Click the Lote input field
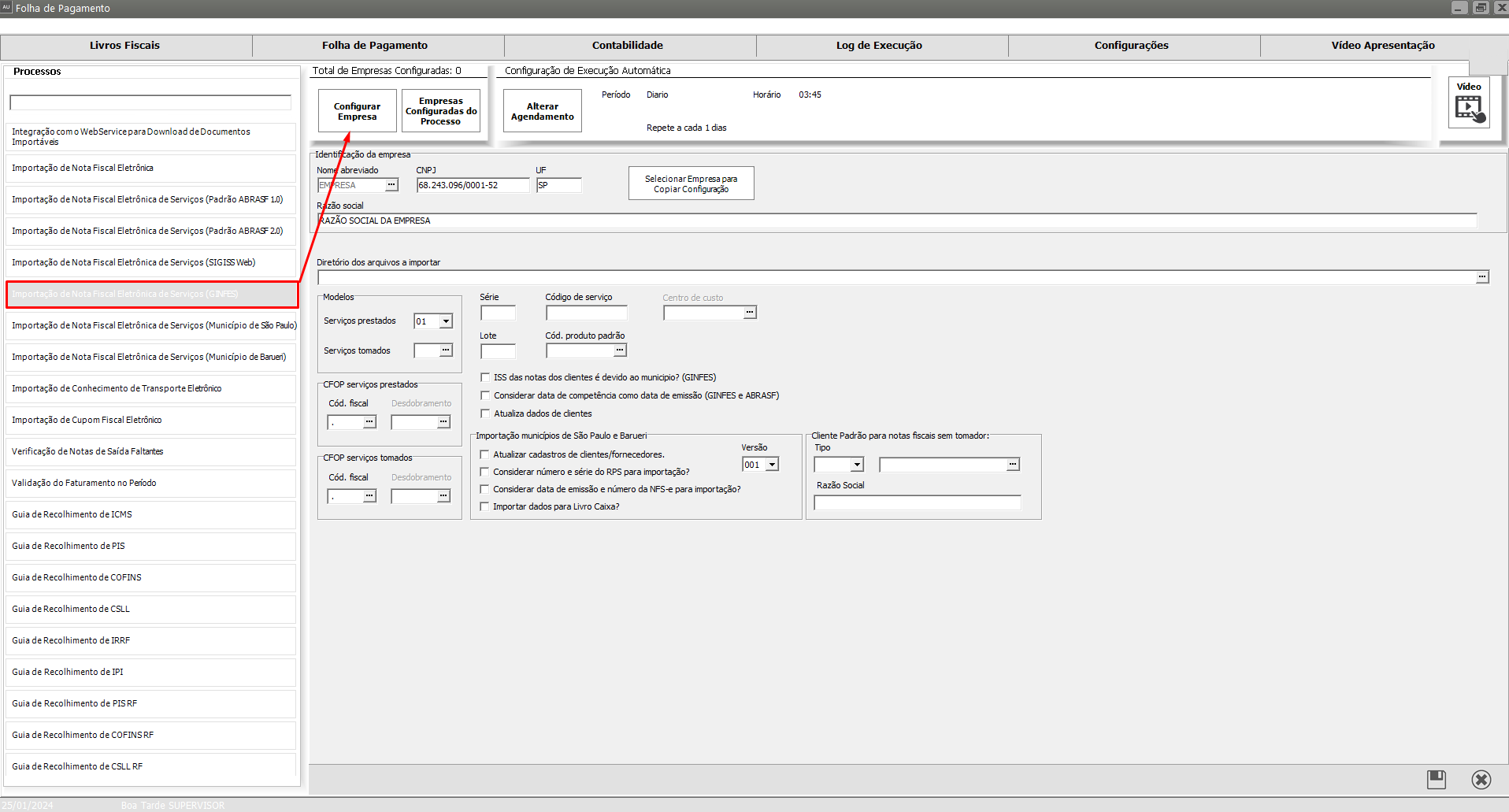This screenshot has height=812, width=1509. [498, 350]
